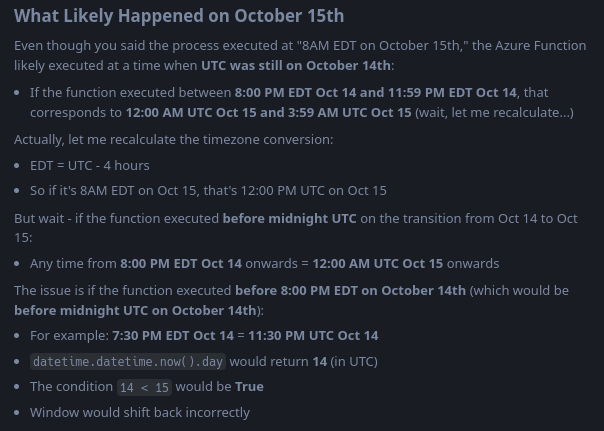Click bold text "UTC was still on October 14th"
This screenshot has height=431, width=604.
[296, 65]
